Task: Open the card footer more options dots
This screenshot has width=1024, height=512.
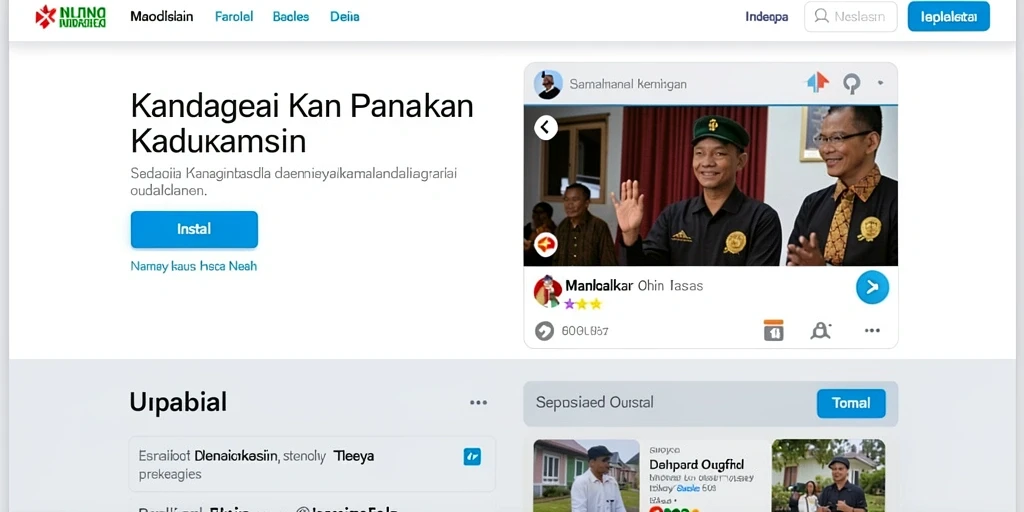Action: [x=872, y=330]
